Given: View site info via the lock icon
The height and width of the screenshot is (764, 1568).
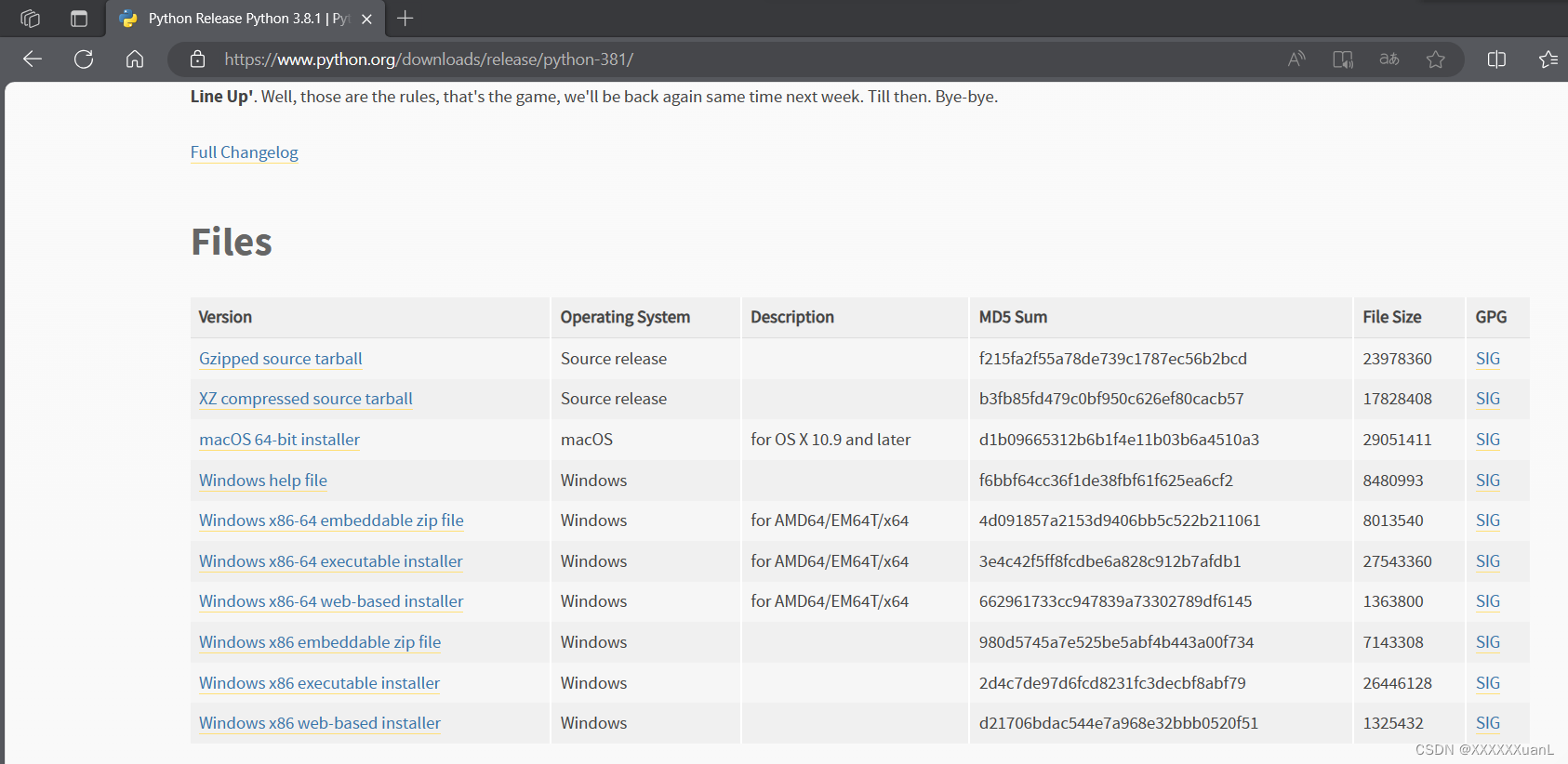Looking at the screenshot, I should point(197,59).
